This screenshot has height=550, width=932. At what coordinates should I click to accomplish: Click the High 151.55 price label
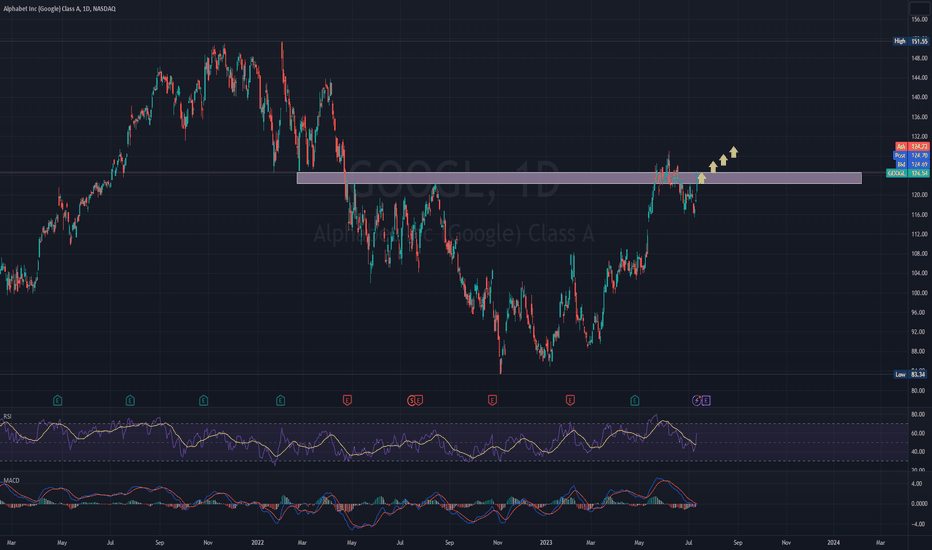(x=911, y=41)
